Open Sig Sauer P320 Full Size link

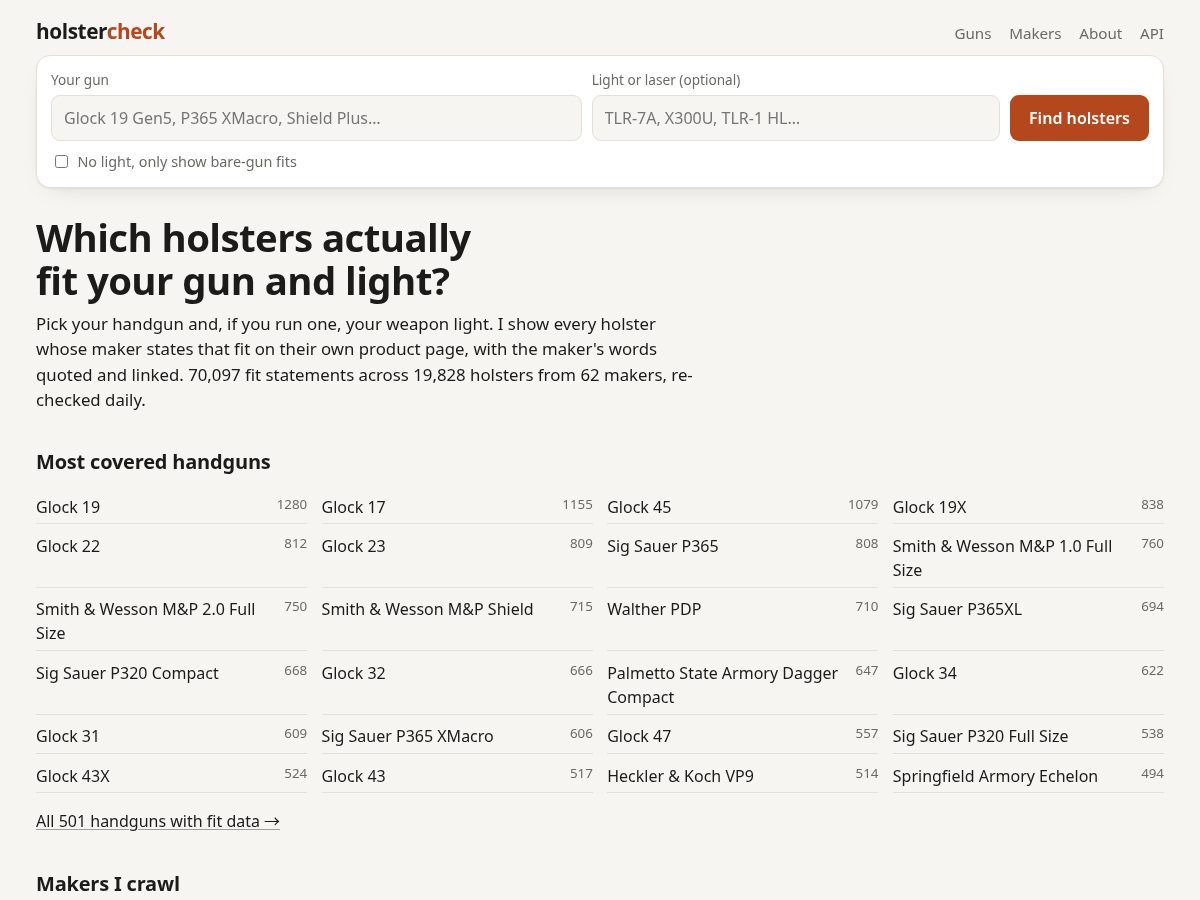point(980,736)
